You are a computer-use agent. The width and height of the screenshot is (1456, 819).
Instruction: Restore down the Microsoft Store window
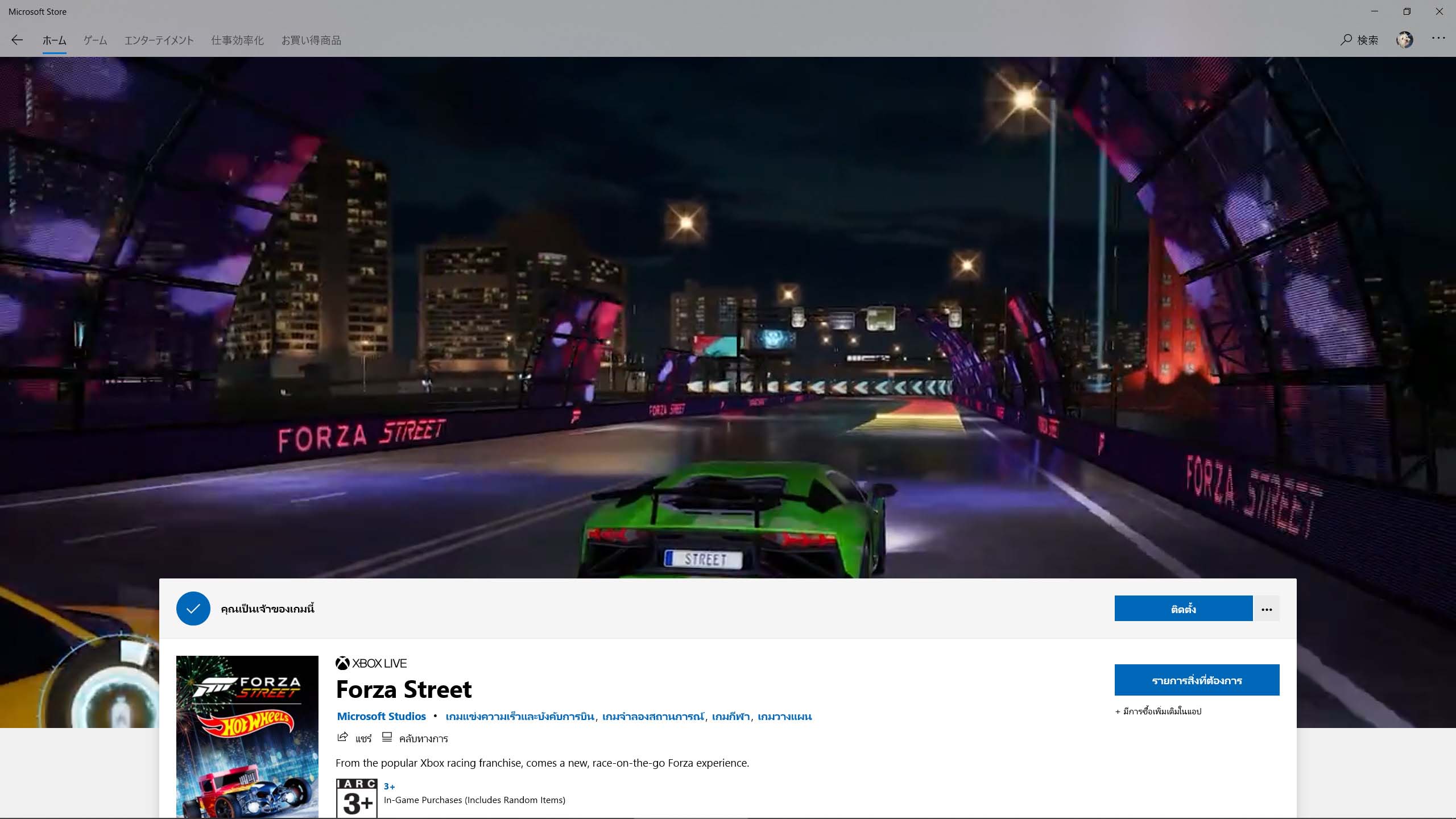(x=1407, y=11)
